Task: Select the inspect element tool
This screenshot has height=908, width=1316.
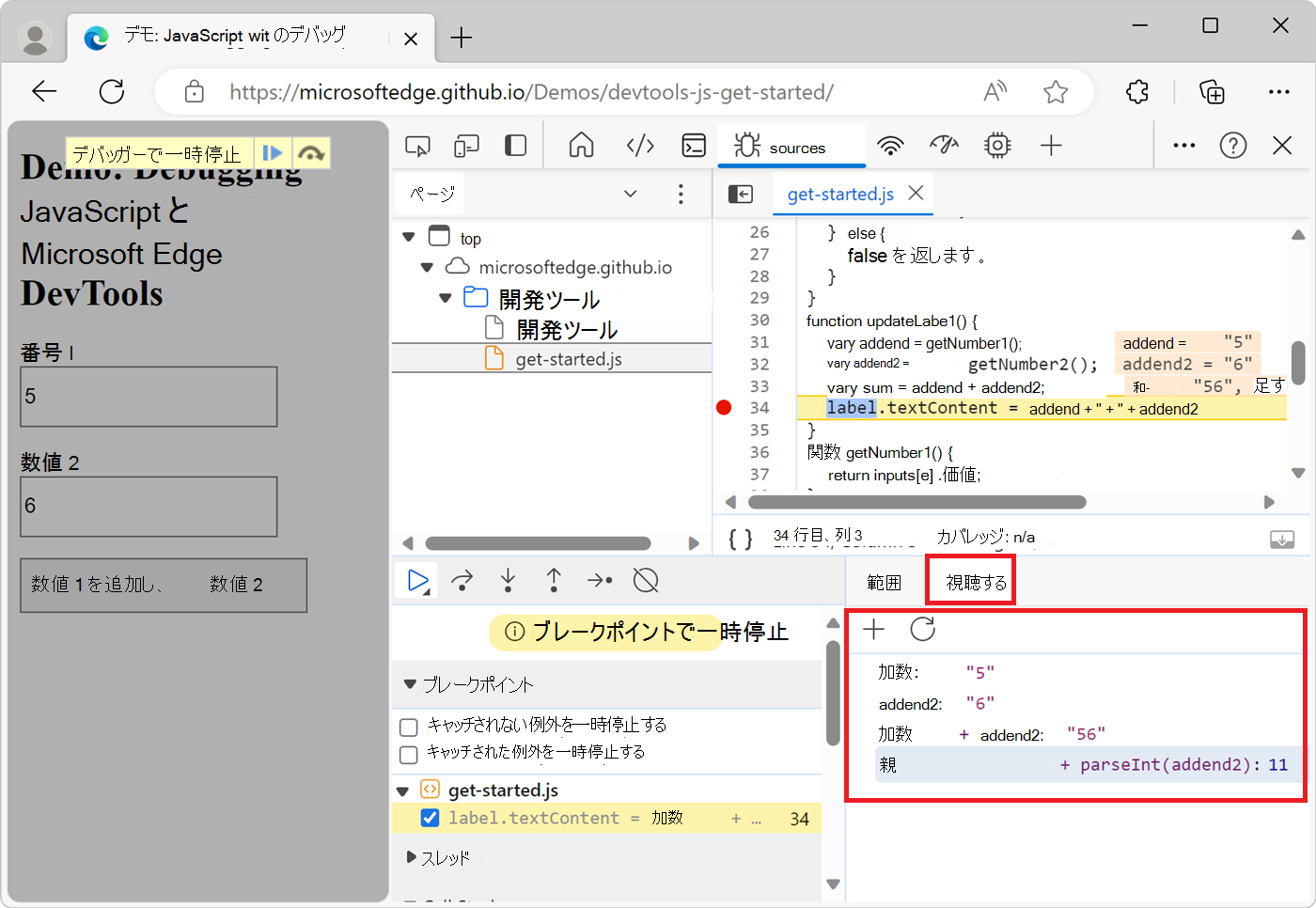Action: [x=417, y=146]
